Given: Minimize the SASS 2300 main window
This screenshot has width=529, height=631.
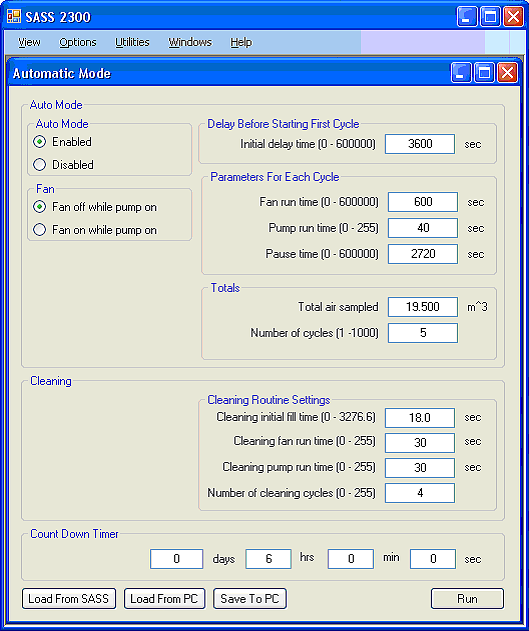Looking at the screenshot, I should click(467, 17).
